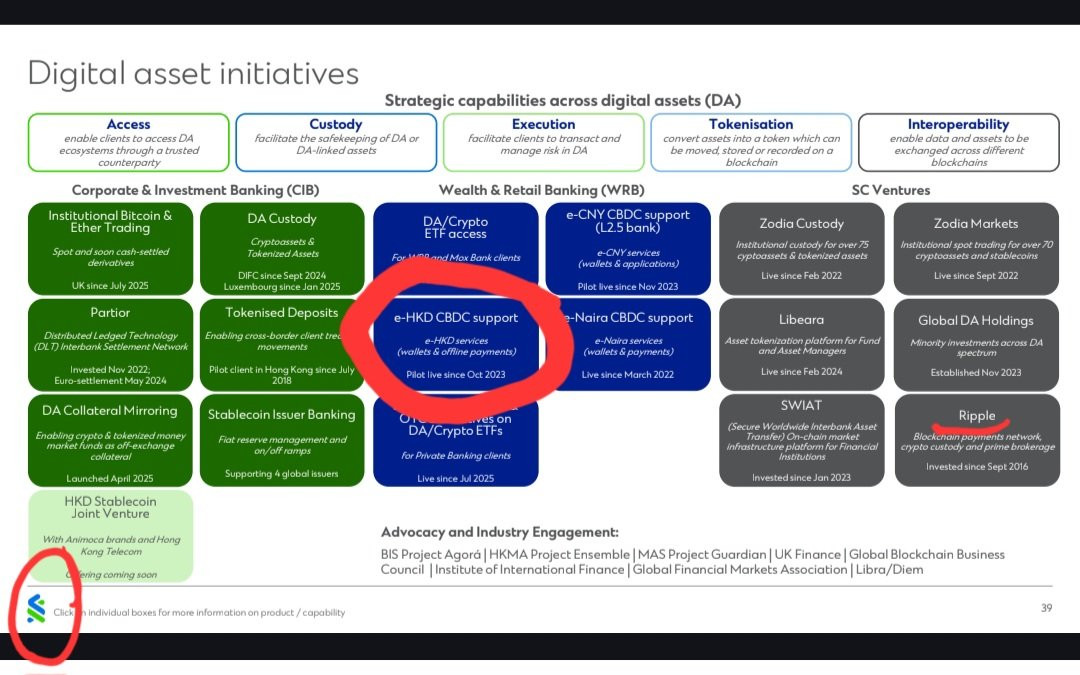This screenshot has width=1080, height=675.
Task: Select the Zodia Custody box
Action: click(x=802, y=249)
